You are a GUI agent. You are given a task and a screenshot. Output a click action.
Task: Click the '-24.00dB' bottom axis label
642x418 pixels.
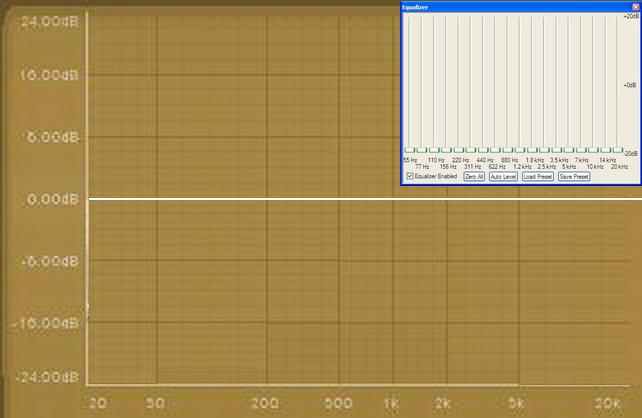pos(47,377)
